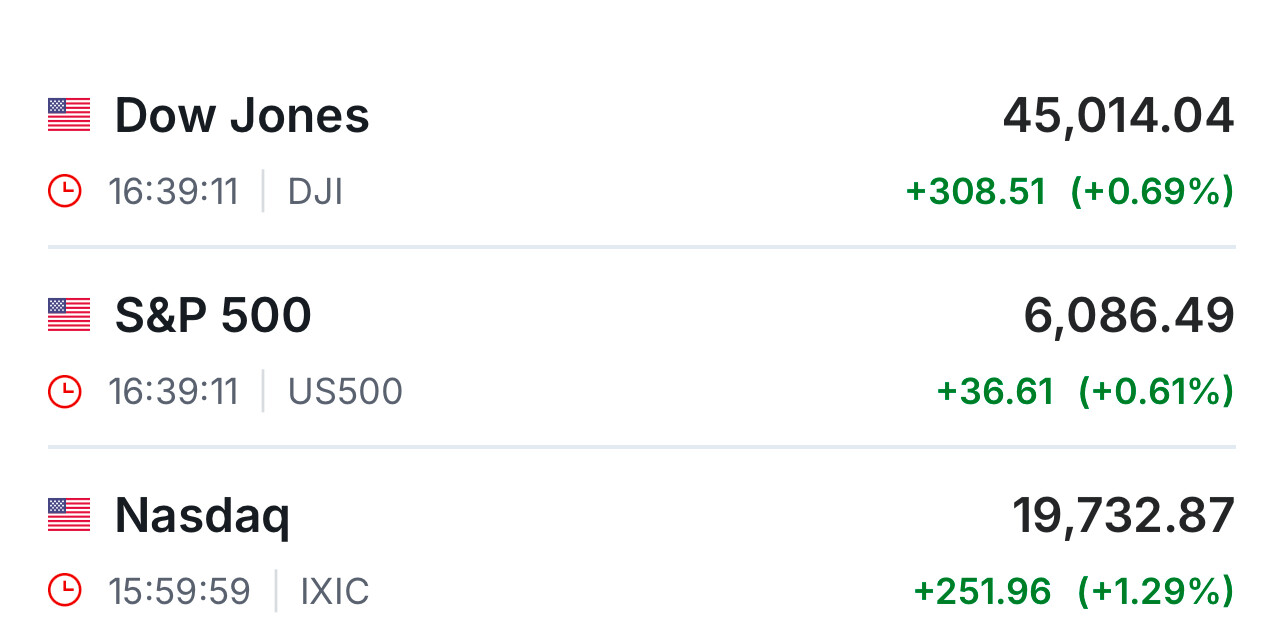Click the US flag beside Nasdaq
1284x639 pixels.
[x=69, y=515]
